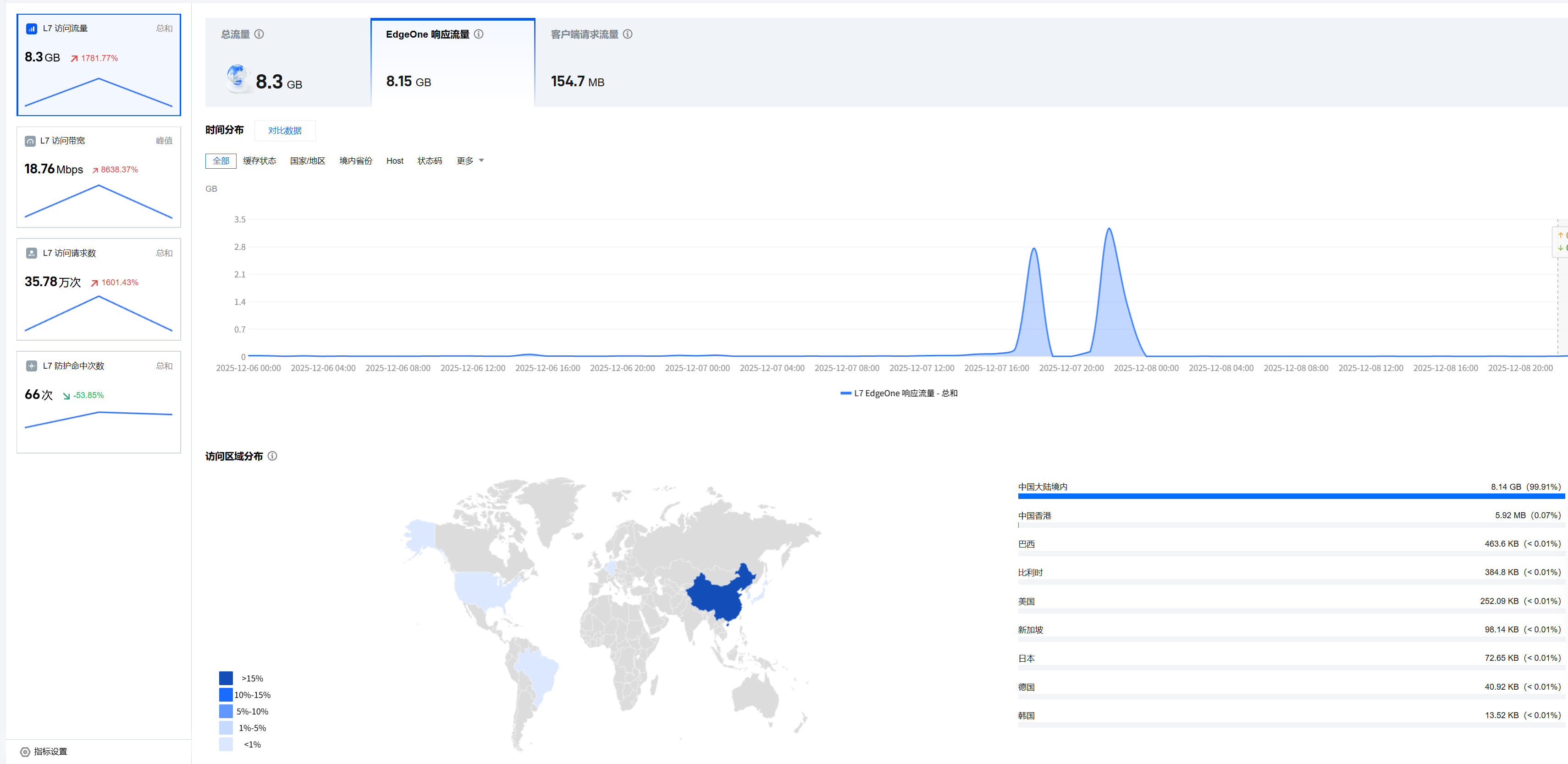Click the >15% legend color swatch
The width and height of the screenshot is (1568, 764).
(x=226, y=678)
